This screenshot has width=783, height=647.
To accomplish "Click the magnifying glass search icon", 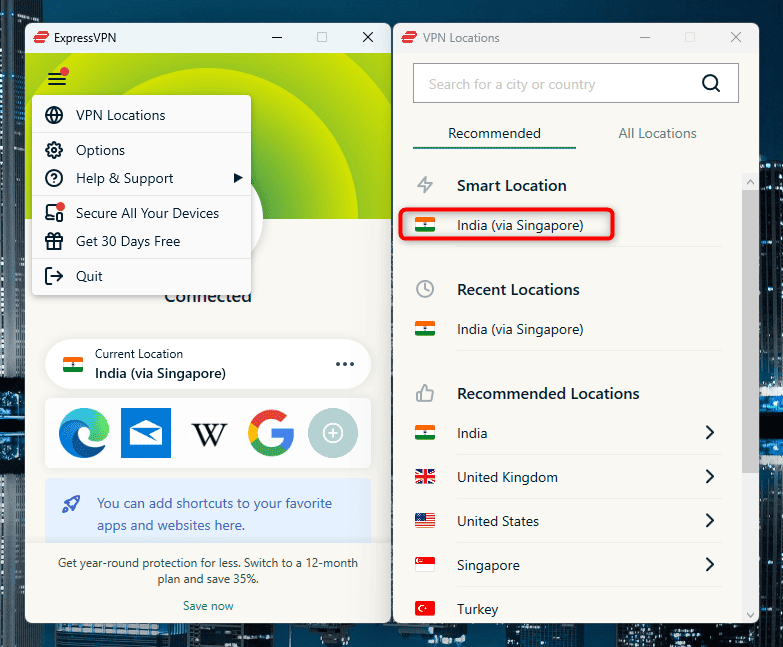I will [711, 83].
